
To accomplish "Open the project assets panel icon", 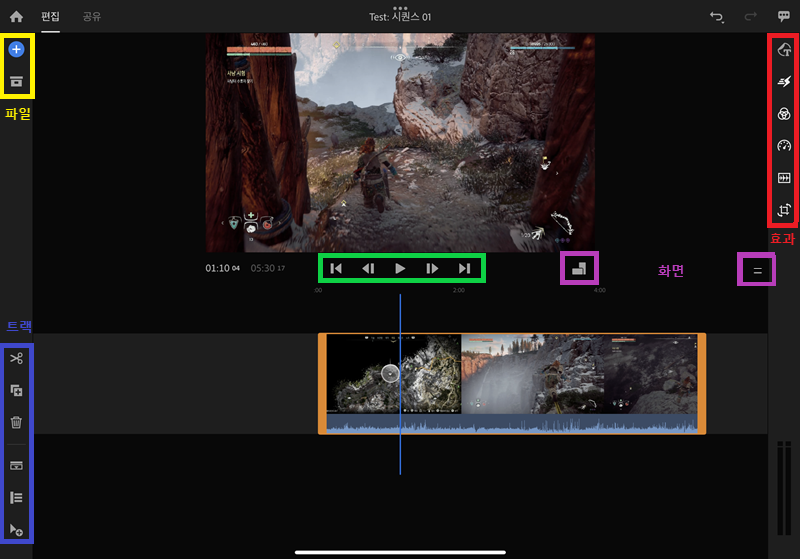I will (x=16, y=81).
